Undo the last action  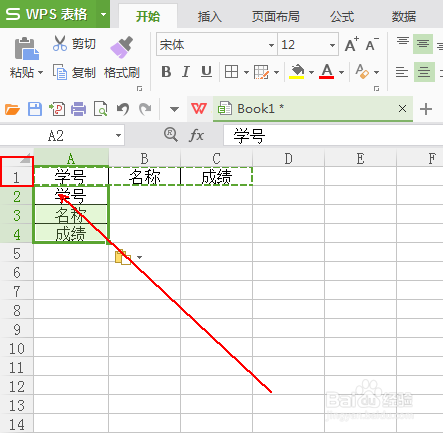[123, 109]
